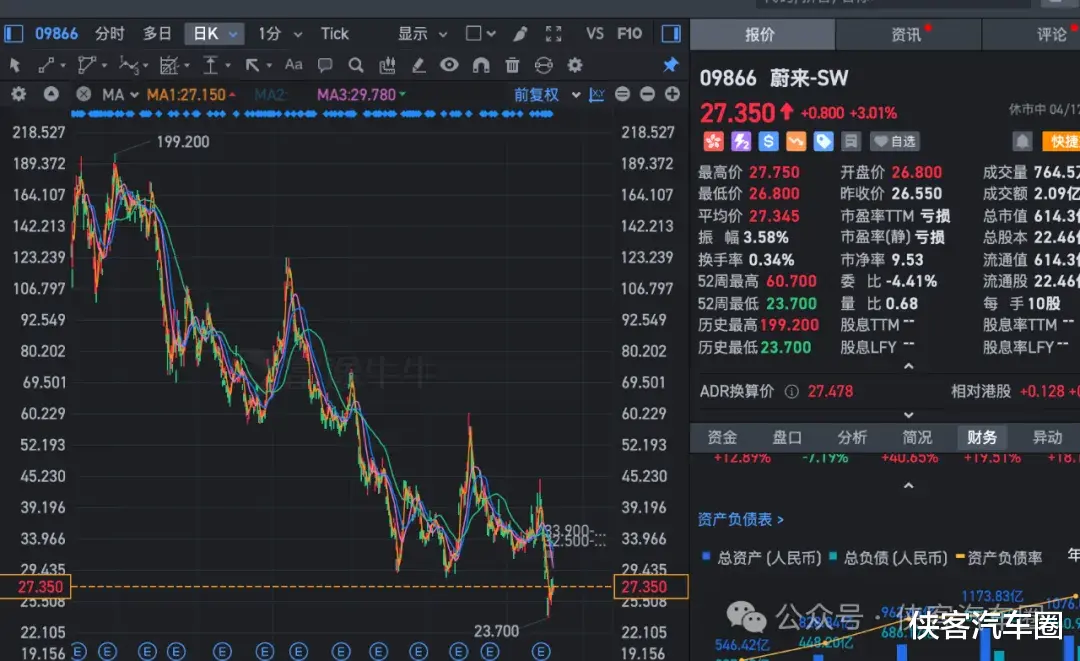This screenshot has width=1080, height=661.
Task: Switch to the Tick view
Action: click(335, 34)
